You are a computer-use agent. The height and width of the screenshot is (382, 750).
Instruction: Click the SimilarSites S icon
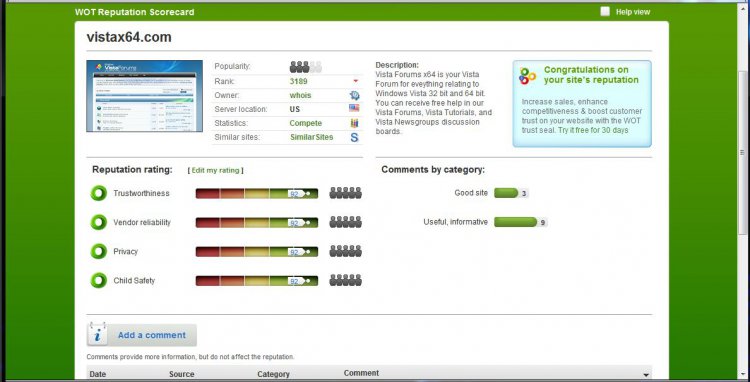(354, 137)
